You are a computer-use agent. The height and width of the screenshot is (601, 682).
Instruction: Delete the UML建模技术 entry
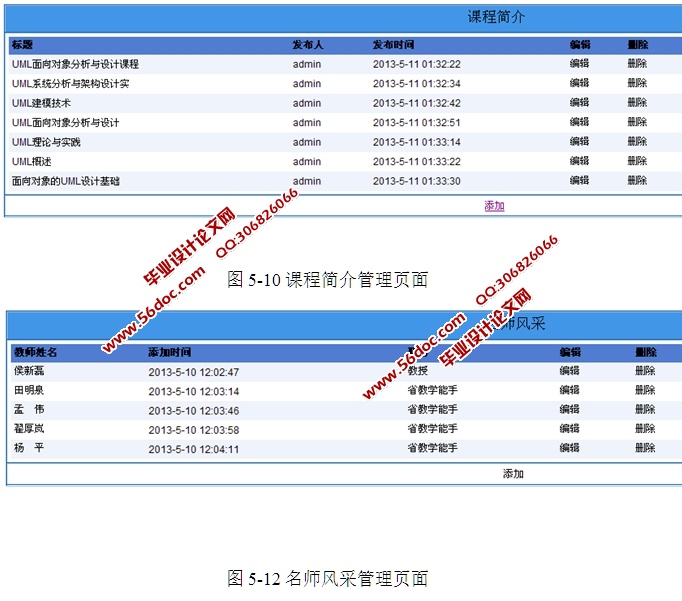(637, 103)
